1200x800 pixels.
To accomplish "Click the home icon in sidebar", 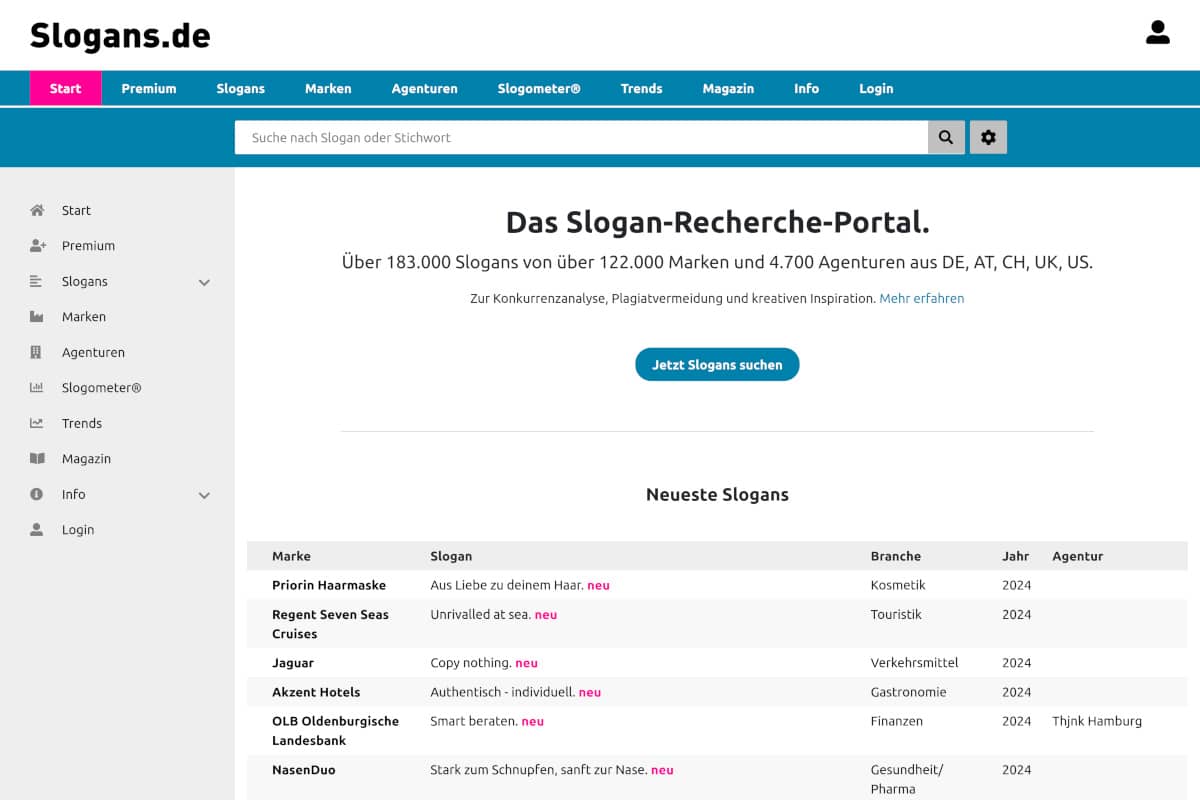I will pyautogui.click(x=37, y=210).
